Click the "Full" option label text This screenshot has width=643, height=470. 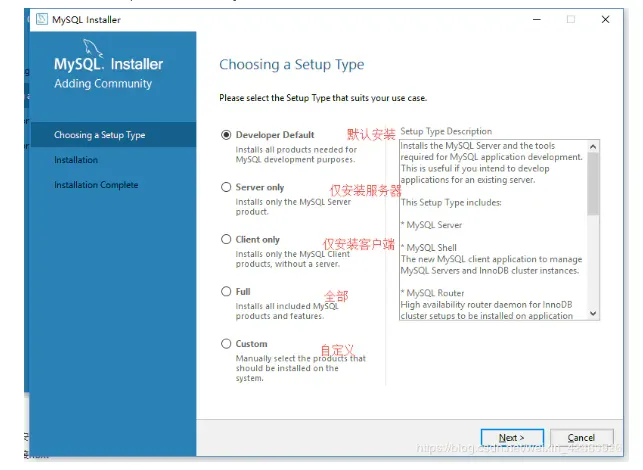(243, 292)
